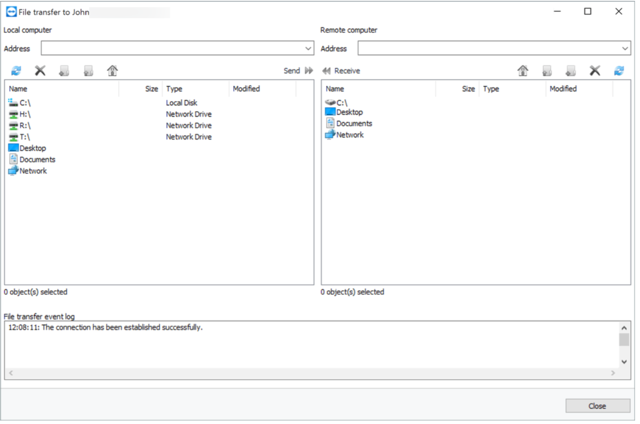
Task: Select Documents in the remote list
Action: tap(349, 123)
